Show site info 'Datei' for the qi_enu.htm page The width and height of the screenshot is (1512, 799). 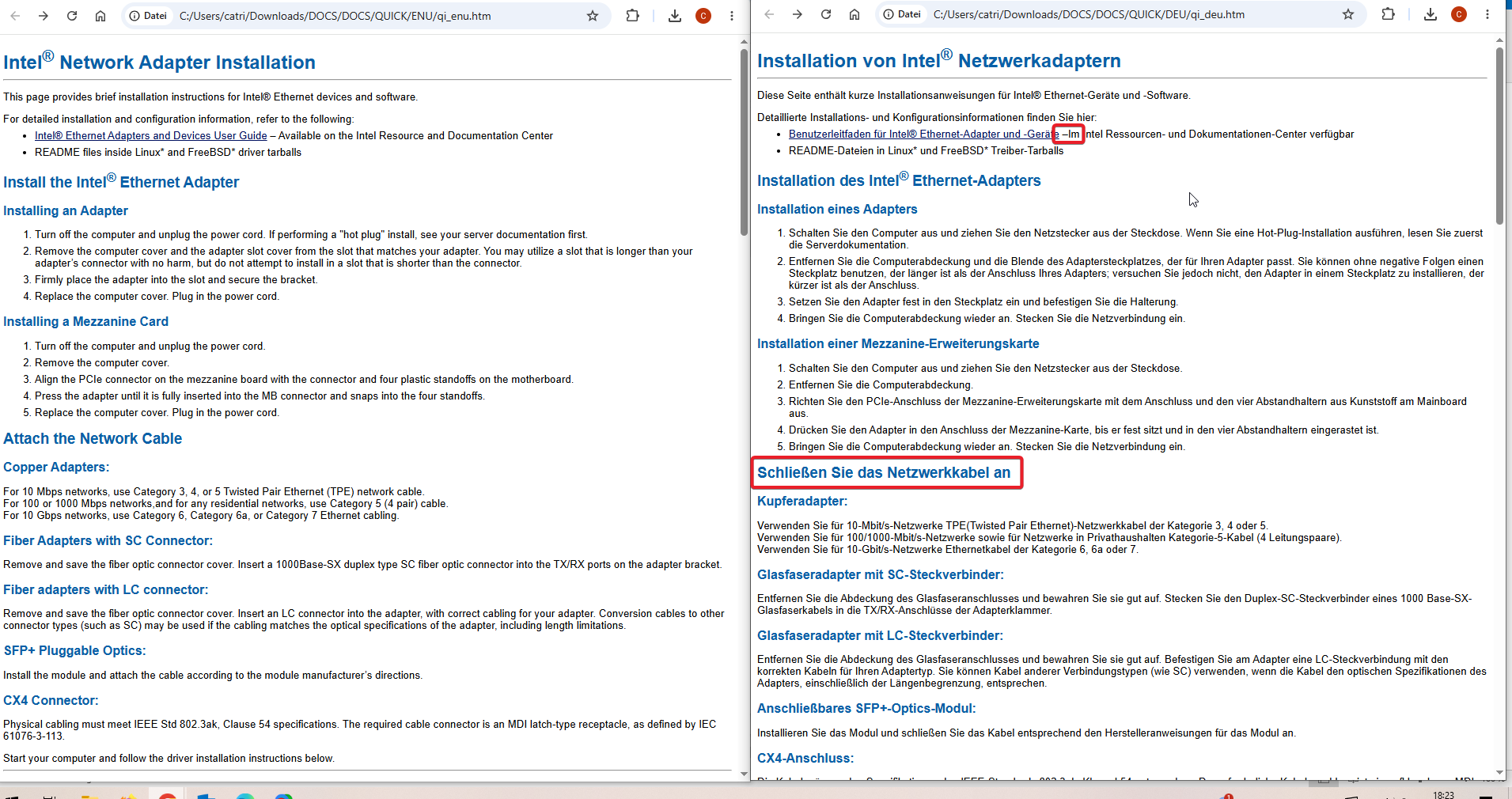point(149,16)
